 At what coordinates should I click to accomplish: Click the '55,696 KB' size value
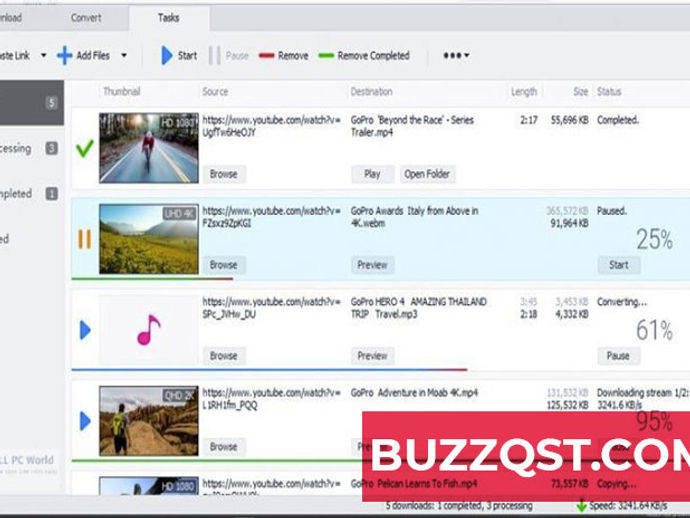[x=569, y=120]
